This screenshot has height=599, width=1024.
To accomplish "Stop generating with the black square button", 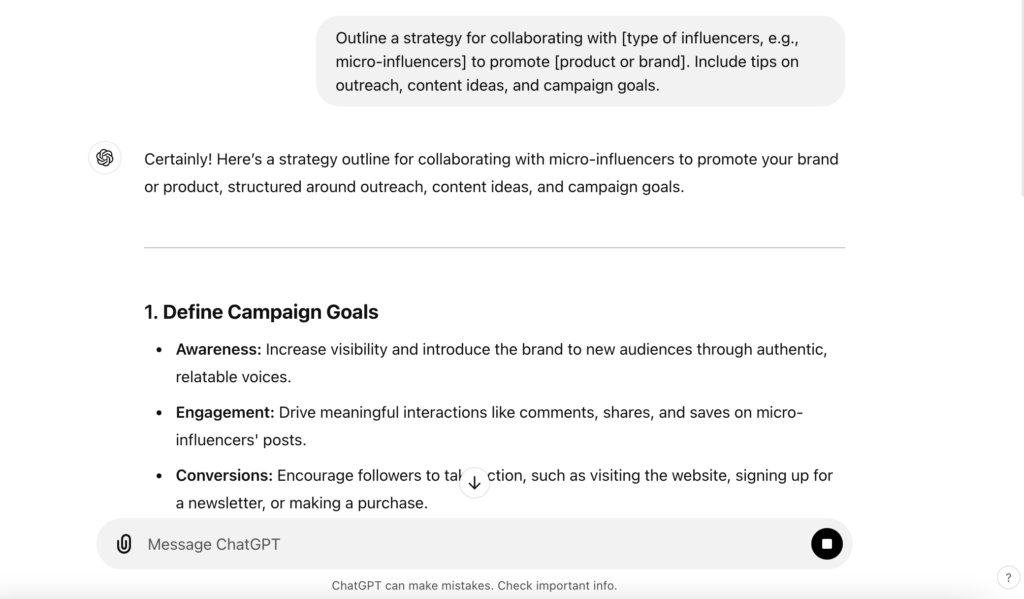I will tap(826, 543).
